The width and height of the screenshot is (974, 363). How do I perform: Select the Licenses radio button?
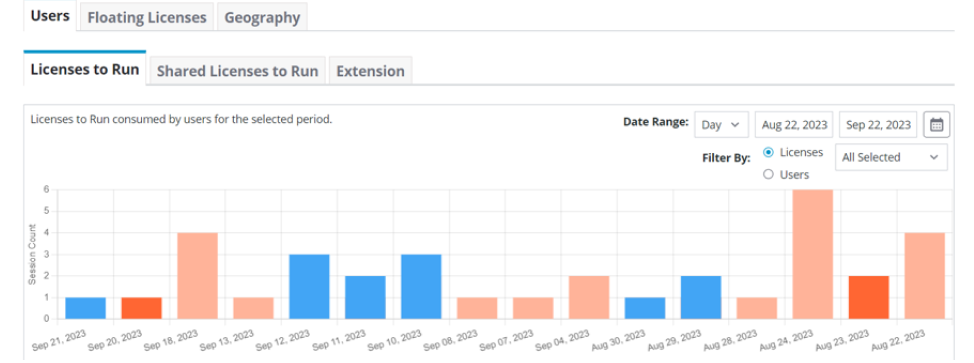(768, 152)
